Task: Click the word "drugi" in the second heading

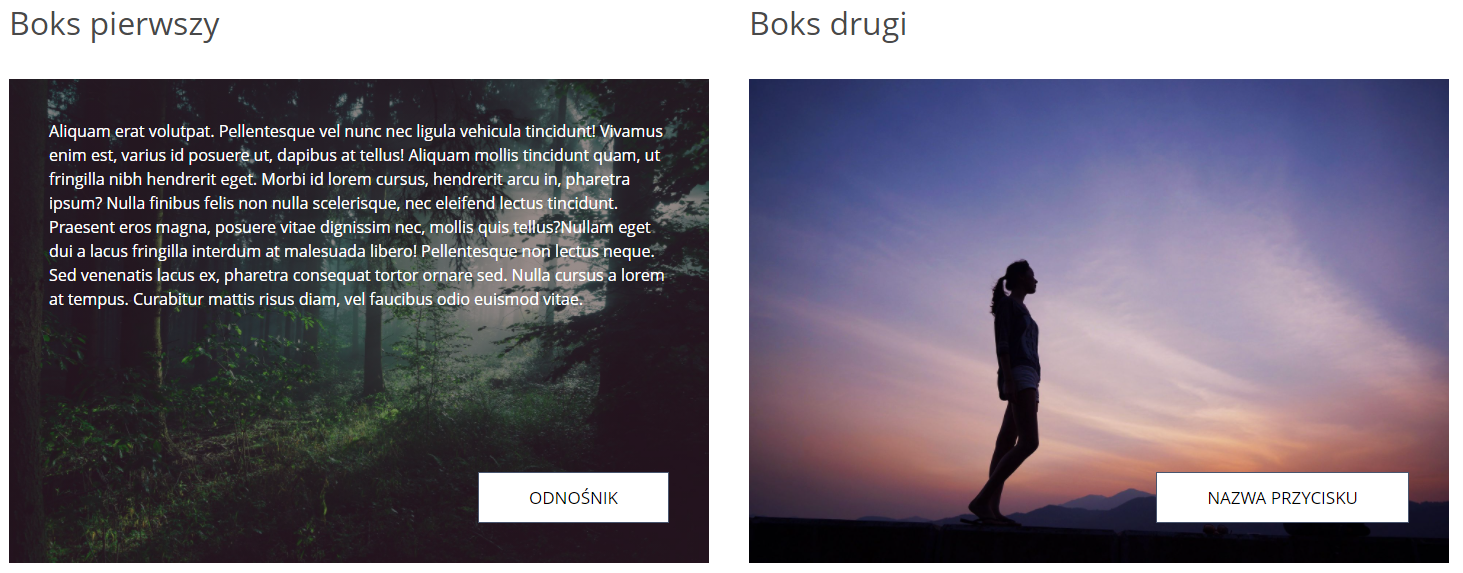Action: tap(868, 26)
